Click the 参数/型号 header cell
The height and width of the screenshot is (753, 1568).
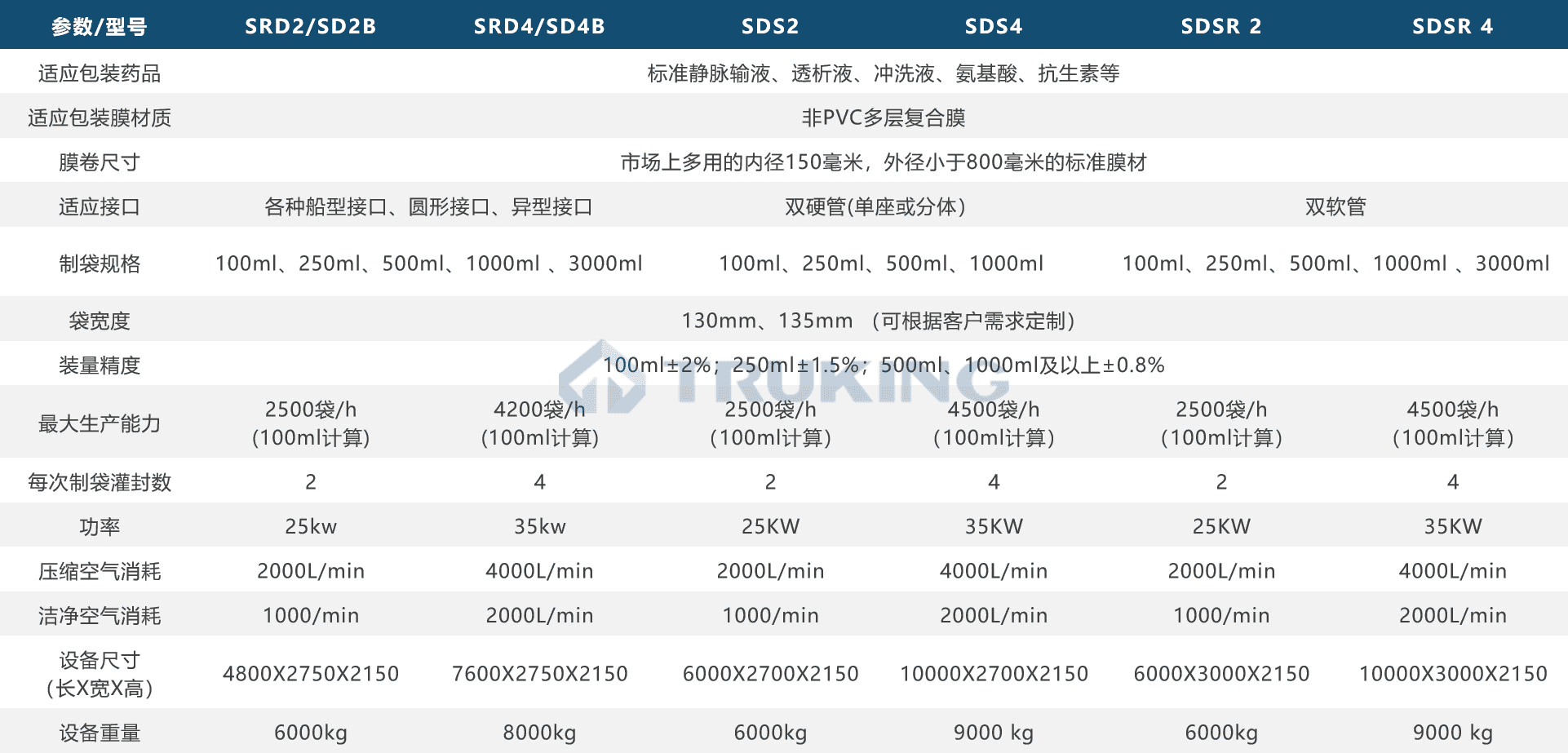100,27
